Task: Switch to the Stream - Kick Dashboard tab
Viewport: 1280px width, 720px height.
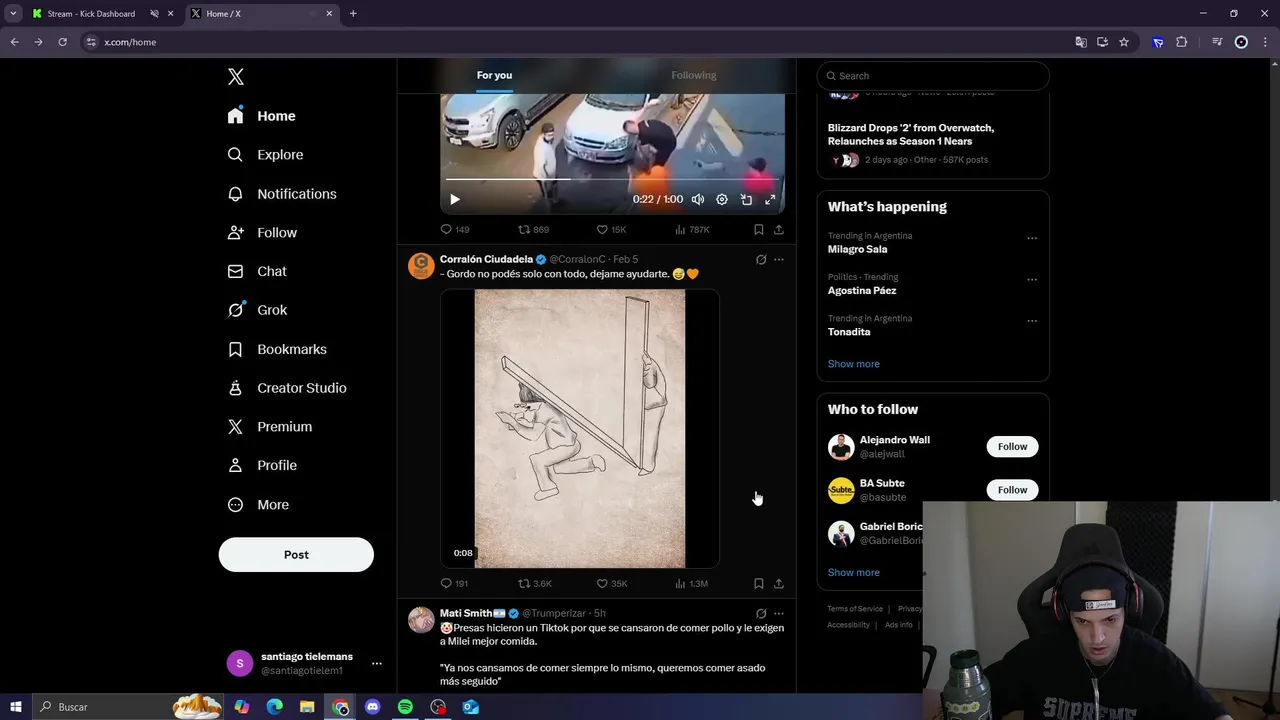Action: 91,14
